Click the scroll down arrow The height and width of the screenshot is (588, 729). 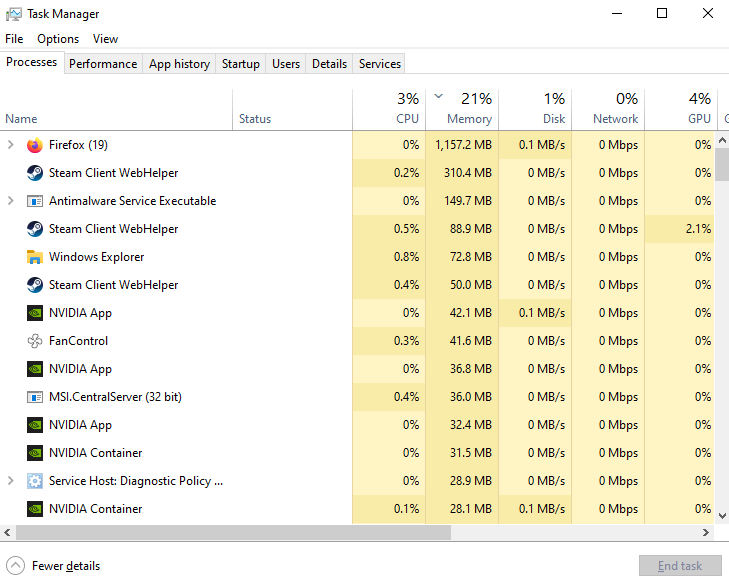click(x=722, y=515)
